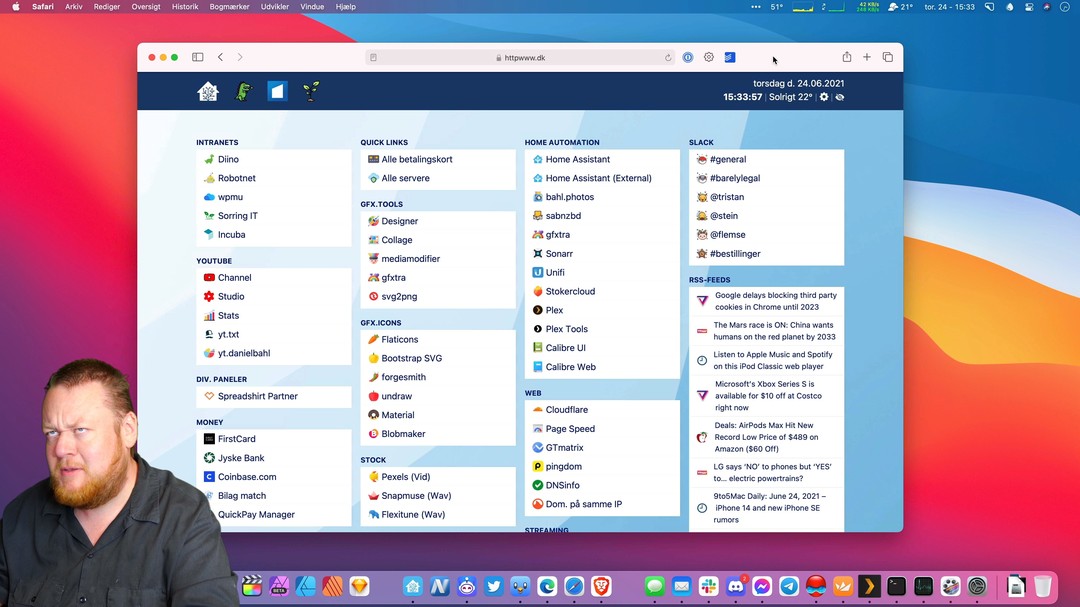The width and height of the screenshot is (1080, 607).
Task: Reload the page in address bar
Action: [668, 58]
